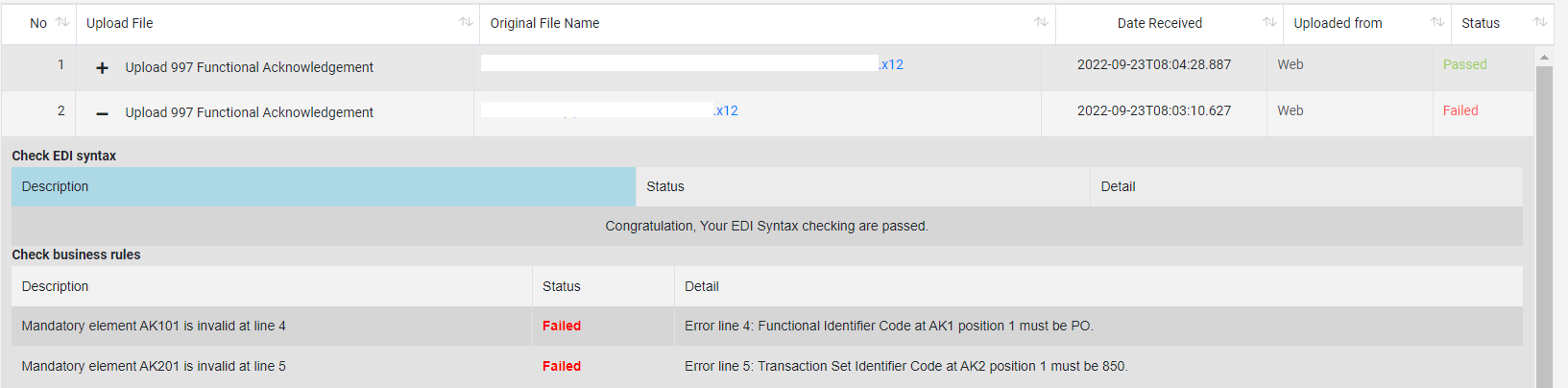This screenshot has width=1568, height=388.
Task: Click the Original File Name column header
Action: [544, 23]
